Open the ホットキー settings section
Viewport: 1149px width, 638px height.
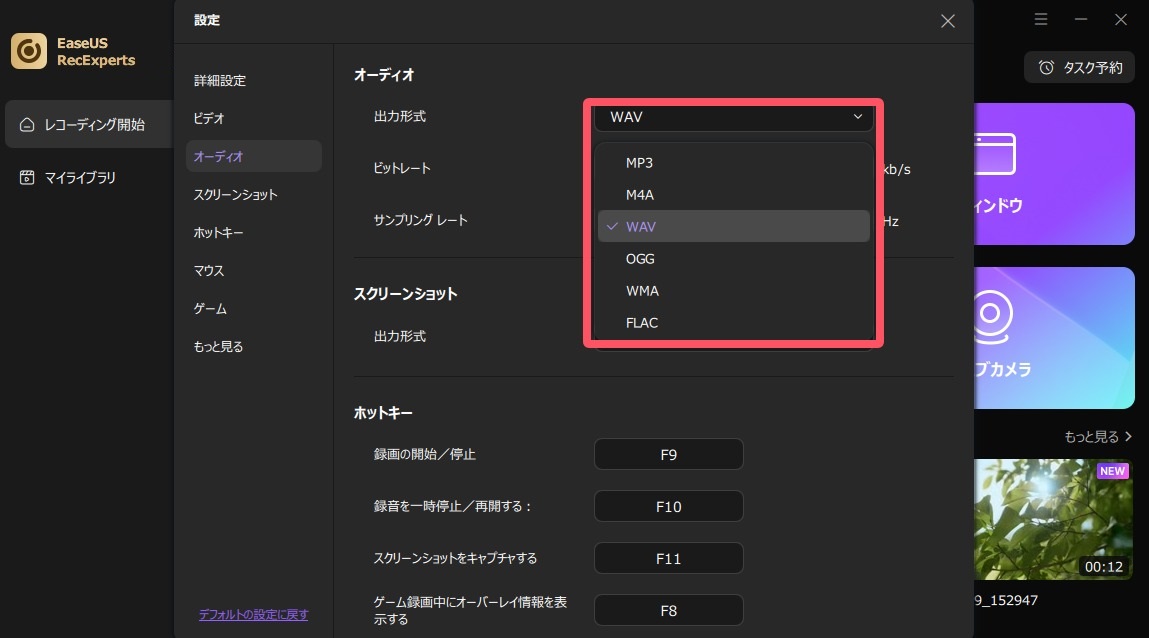coord(216,232)
